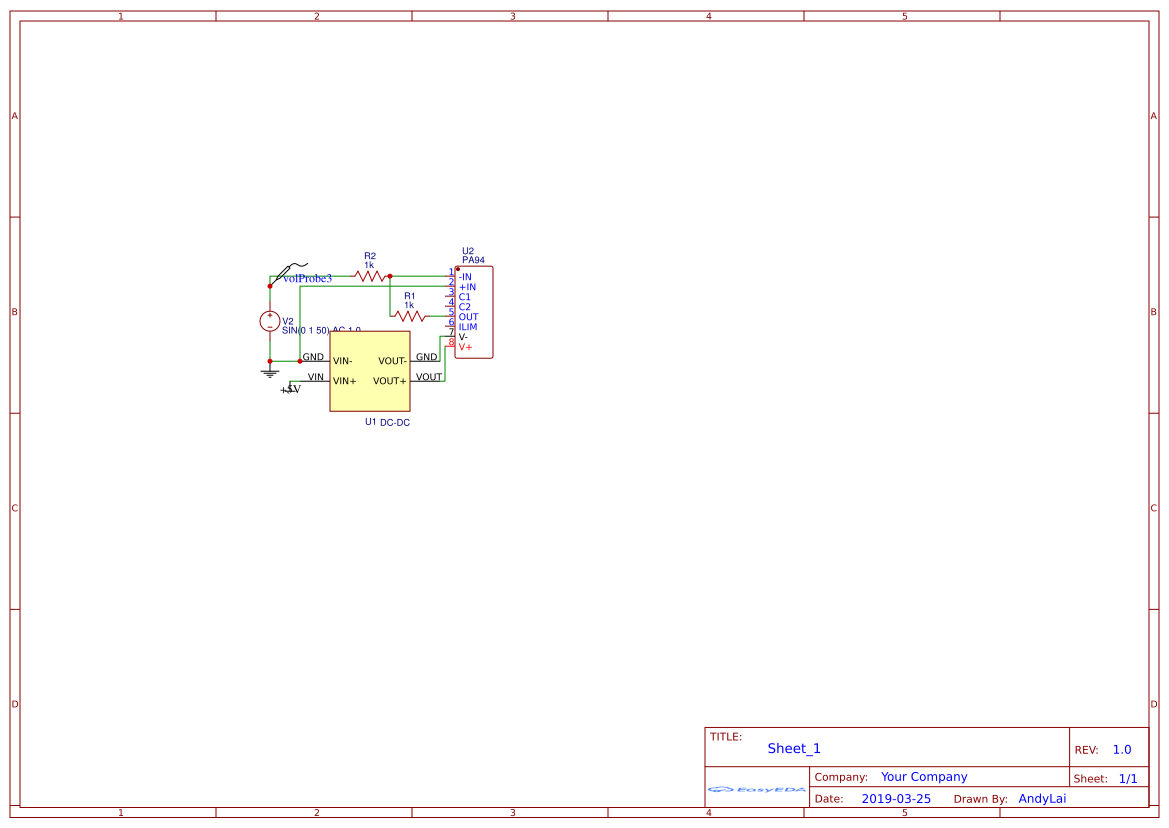Select the VOUT+ pin on DC-DC block
1169x828 pixels.
tap(390, 381)
